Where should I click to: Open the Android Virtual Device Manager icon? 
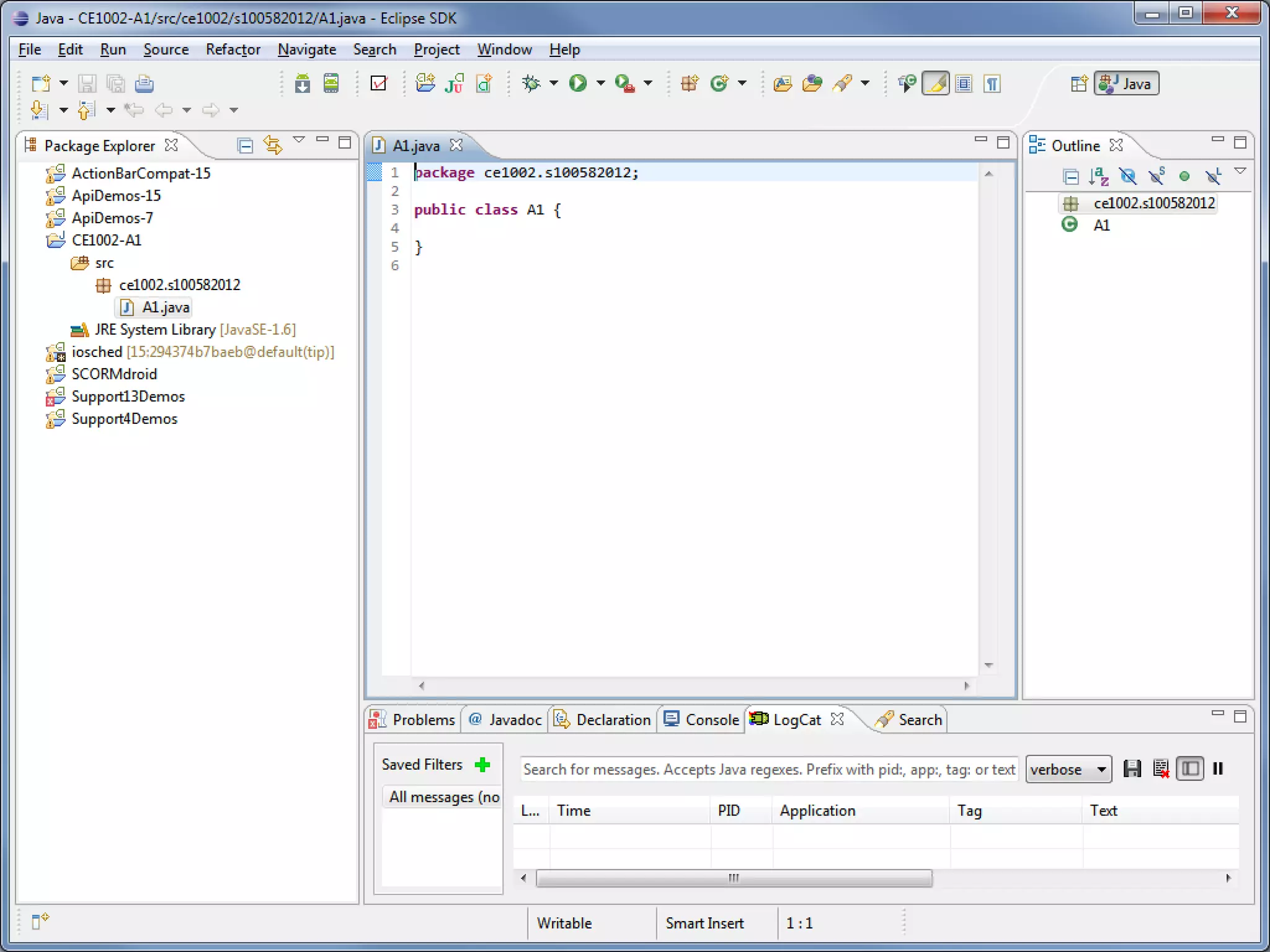pos(332,83)
